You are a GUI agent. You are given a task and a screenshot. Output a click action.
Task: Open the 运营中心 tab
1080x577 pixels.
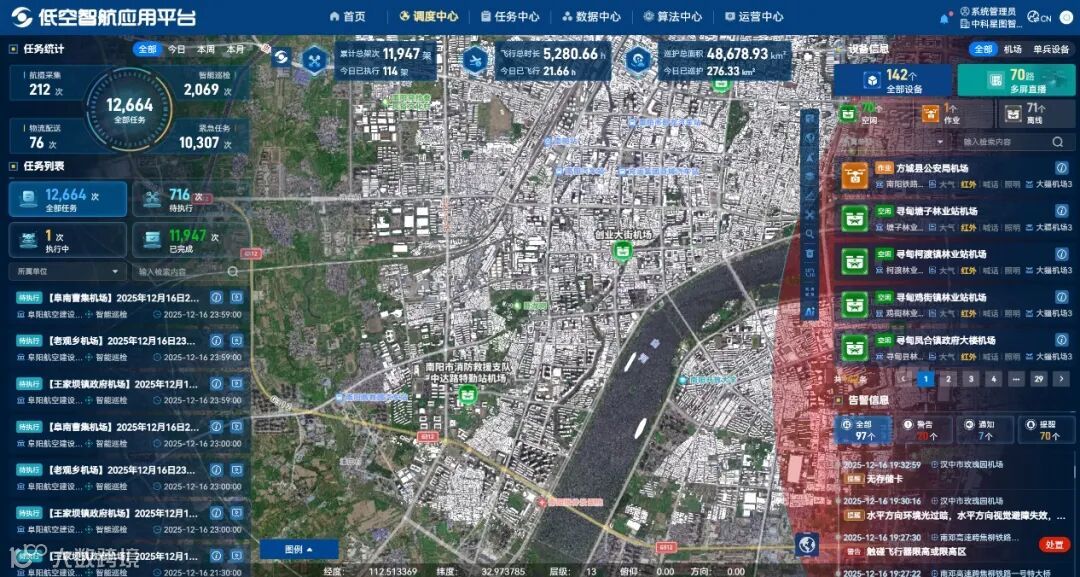tap(754, 17)
